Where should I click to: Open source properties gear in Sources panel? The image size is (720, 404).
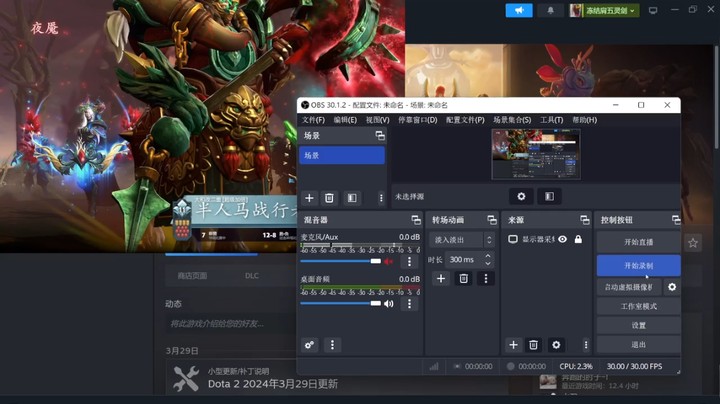click(x=556, y=345)
